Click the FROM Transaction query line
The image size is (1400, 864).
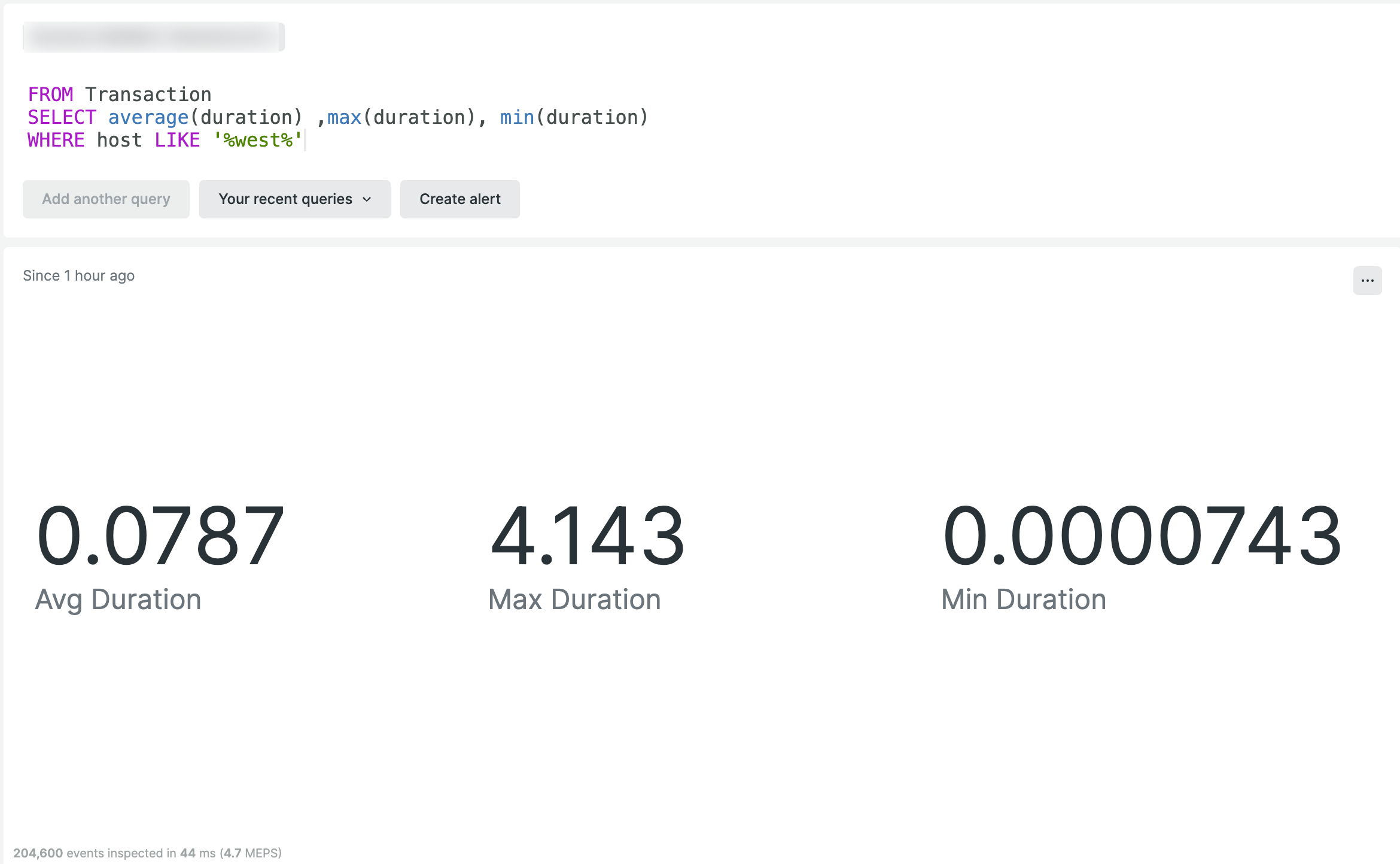pyautogui.click(x=120, y=95)
